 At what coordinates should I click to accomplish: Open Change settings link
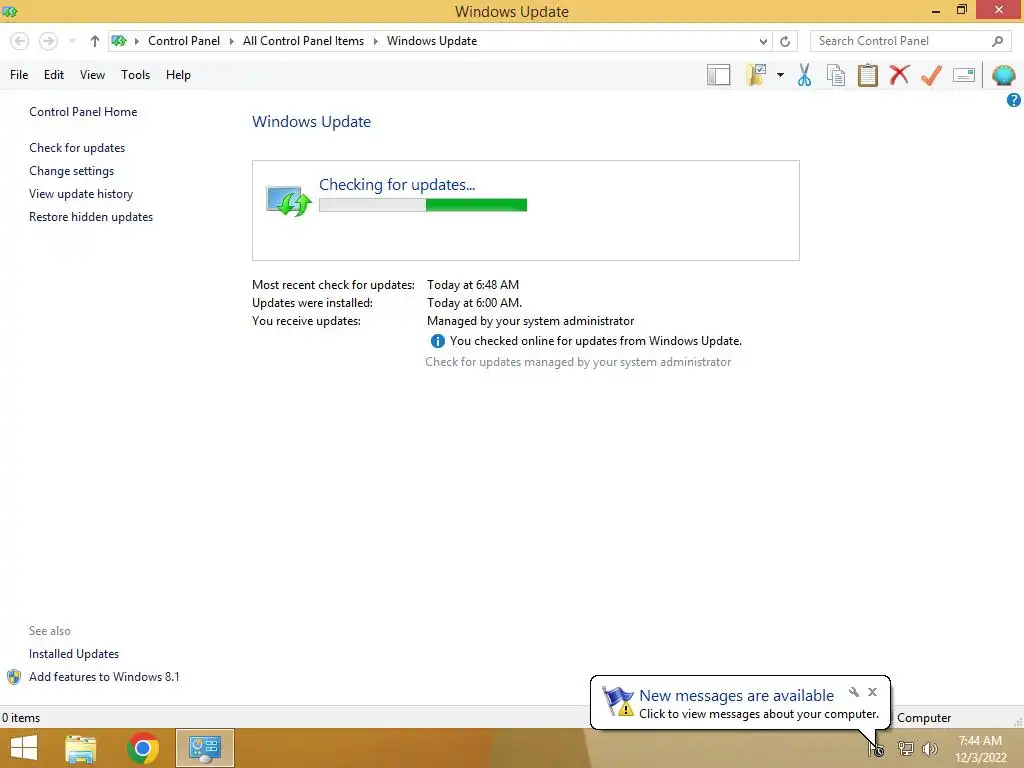tap(71, 170)
